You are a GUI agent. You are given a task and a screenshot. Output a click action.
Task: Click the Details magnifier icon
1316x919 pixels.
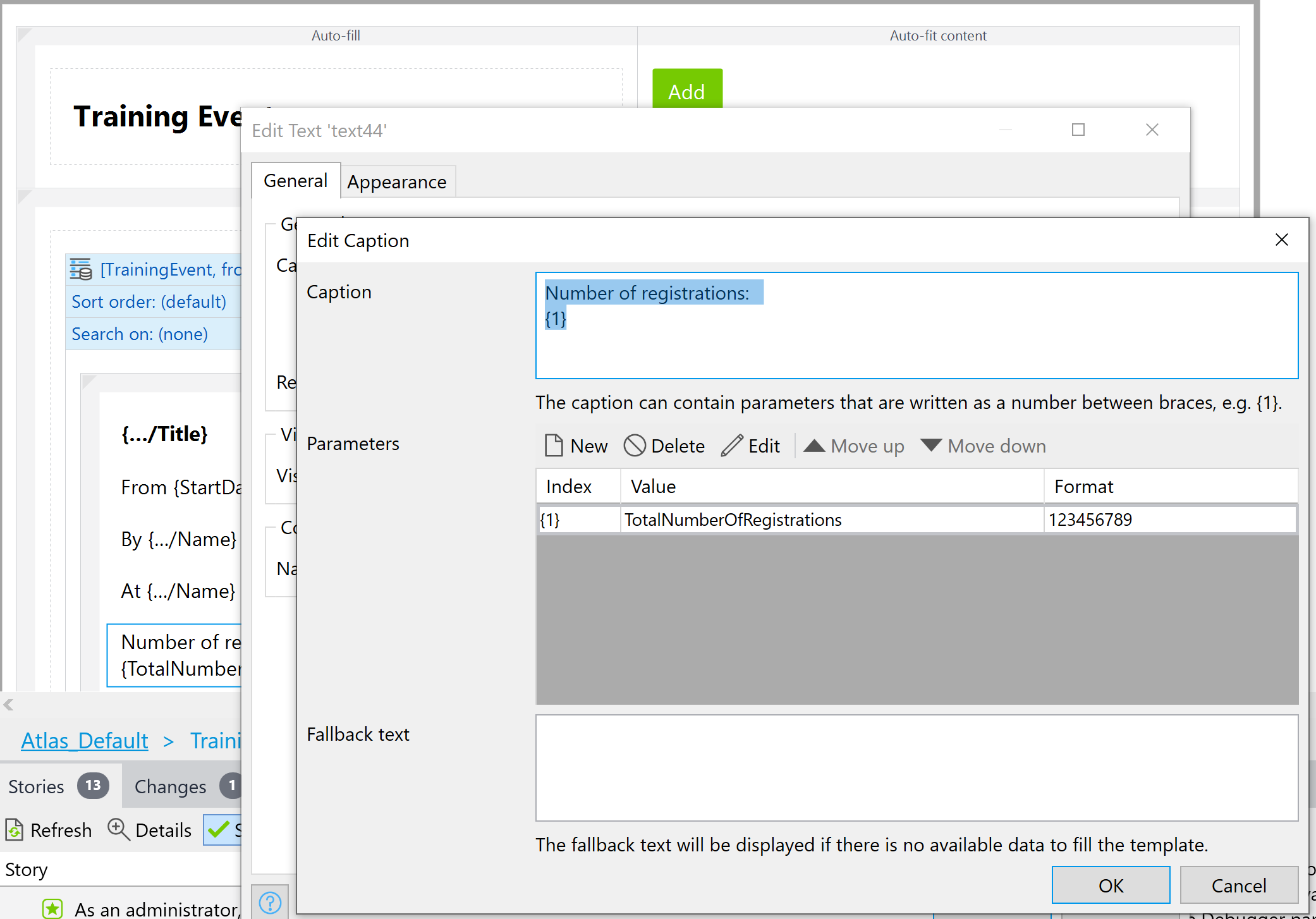click(118, 829)
